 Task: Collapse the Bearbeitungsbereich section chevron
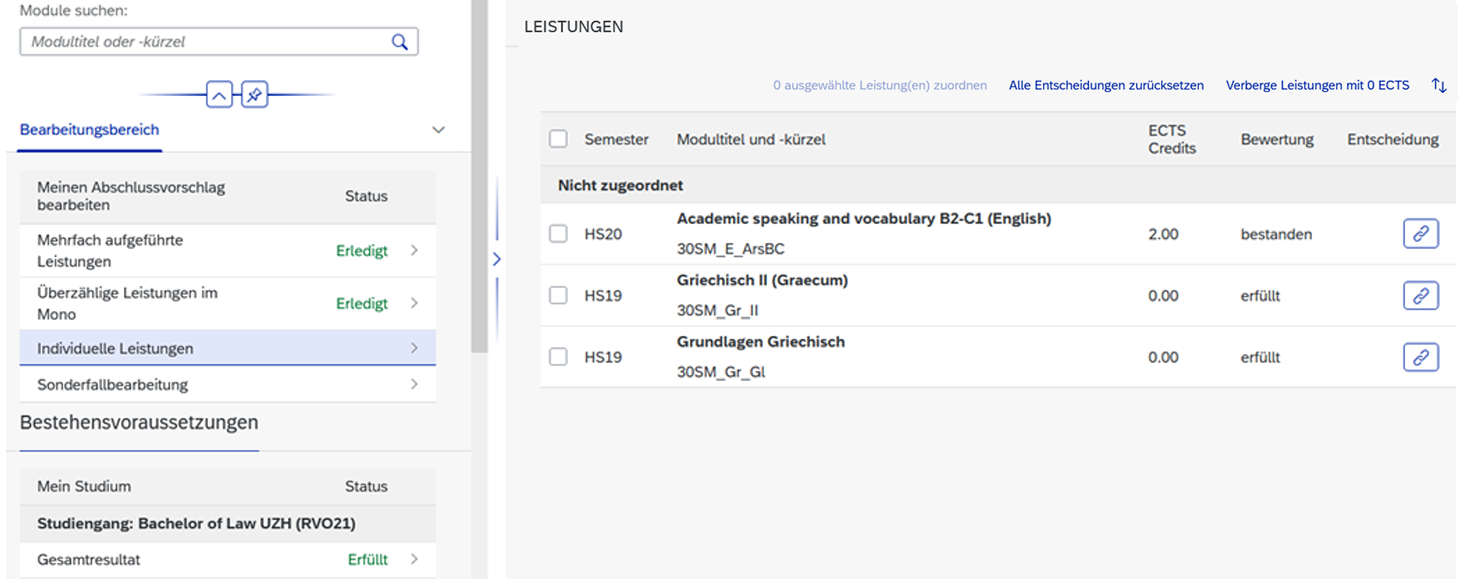click(x=437, y=130)
